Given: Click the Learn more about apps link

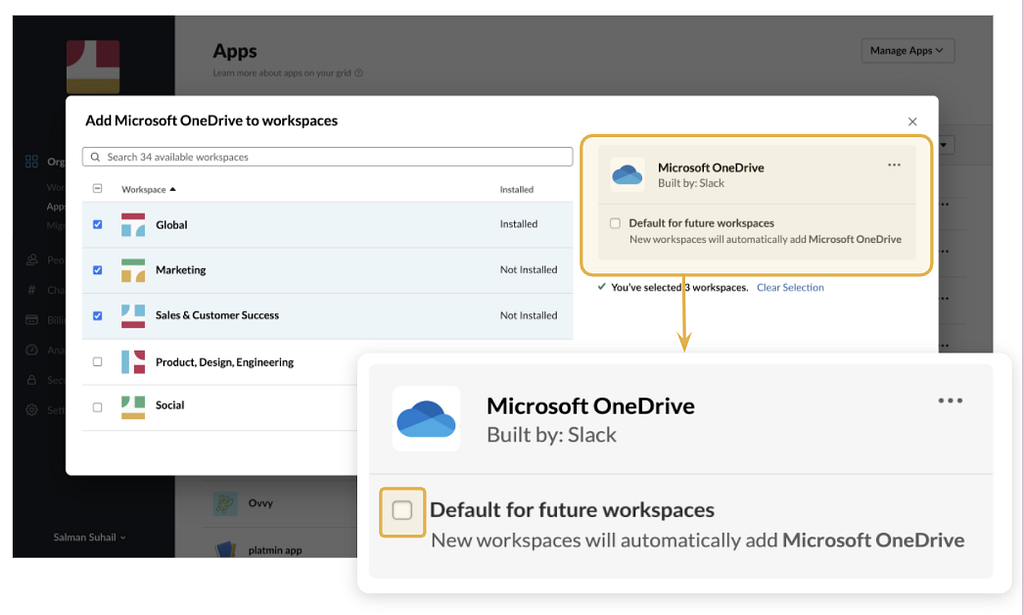Looking at the screenshot, I should pos(282,73).
